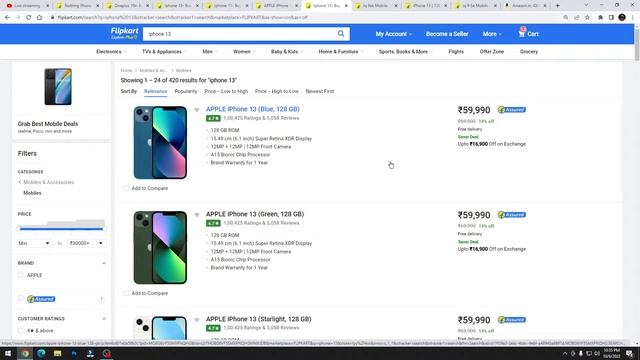Viewport: 640px width, 360px height.
Task: Click Home in the breadcrumb
Action: (126, 71)
